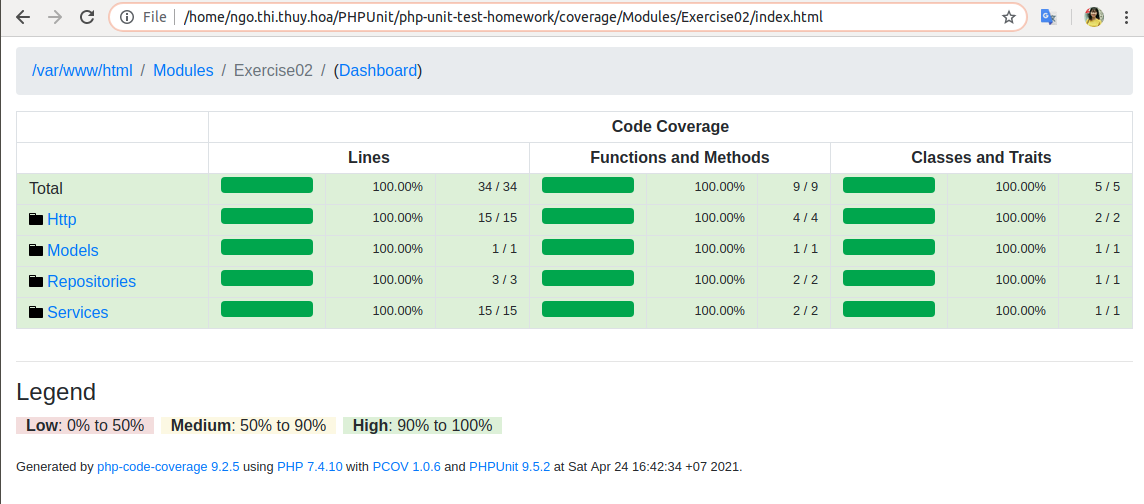Go to /var/www/html breadcrumb
Screen dimensions: 1144x504
82,71
